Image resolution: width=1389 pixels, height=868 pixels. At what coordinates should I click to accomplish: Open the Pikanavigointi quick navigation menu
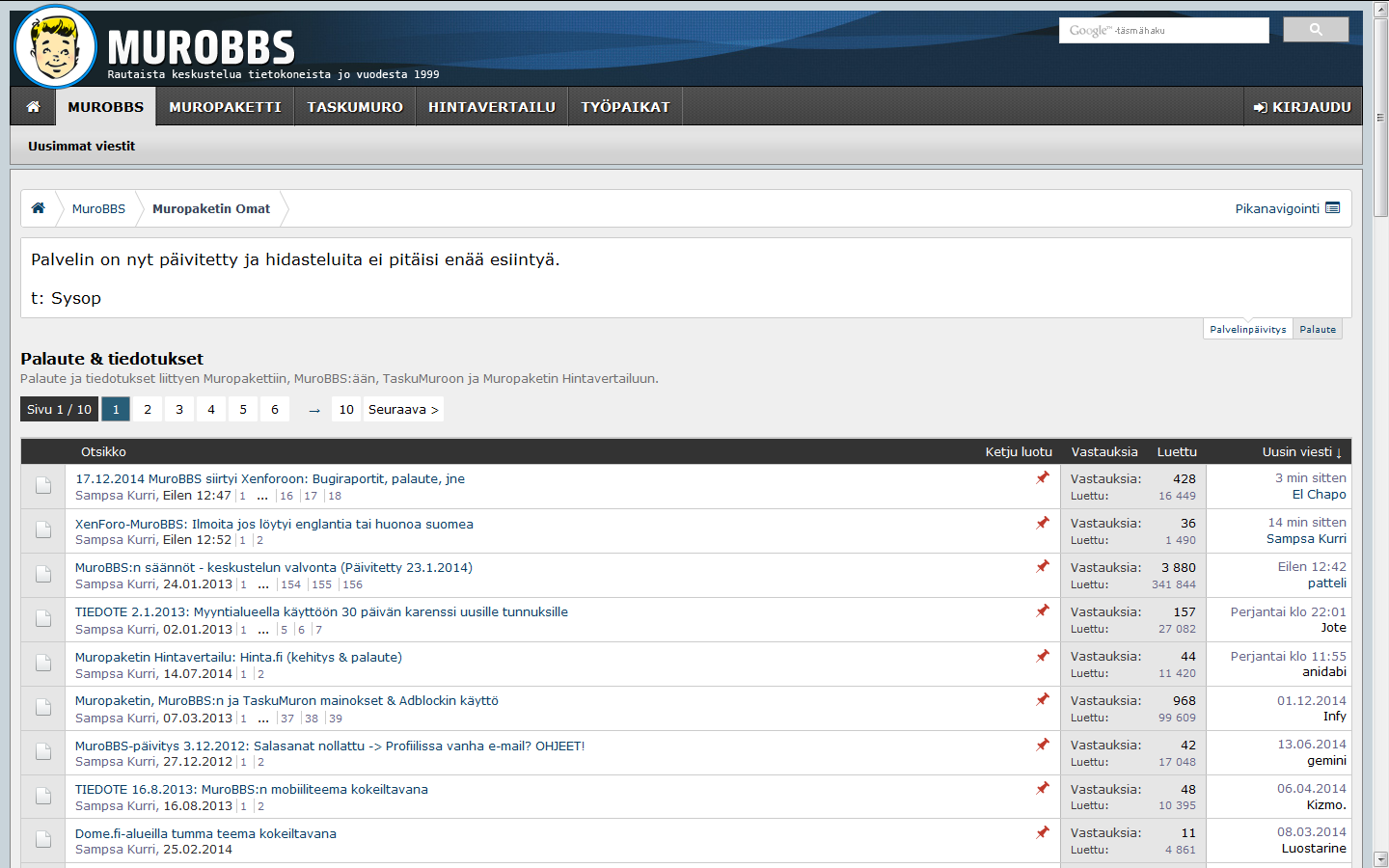(1288, 208)
